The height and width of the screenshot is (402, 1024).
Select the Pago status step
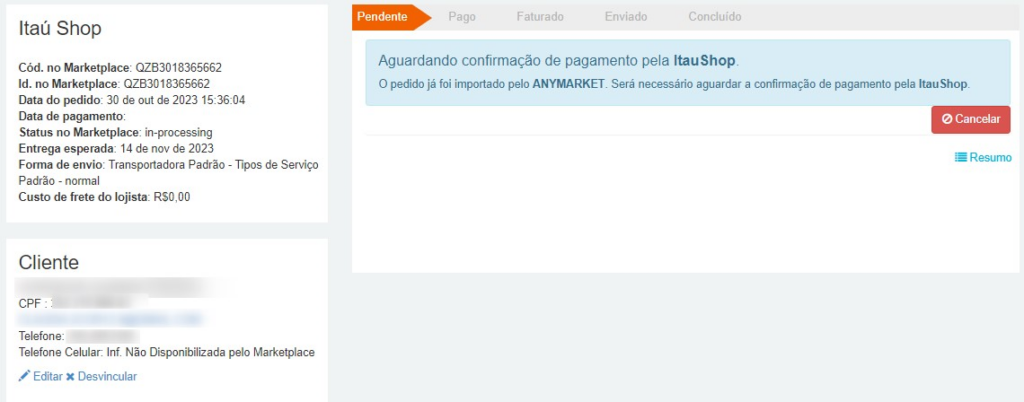click(462, 17)
